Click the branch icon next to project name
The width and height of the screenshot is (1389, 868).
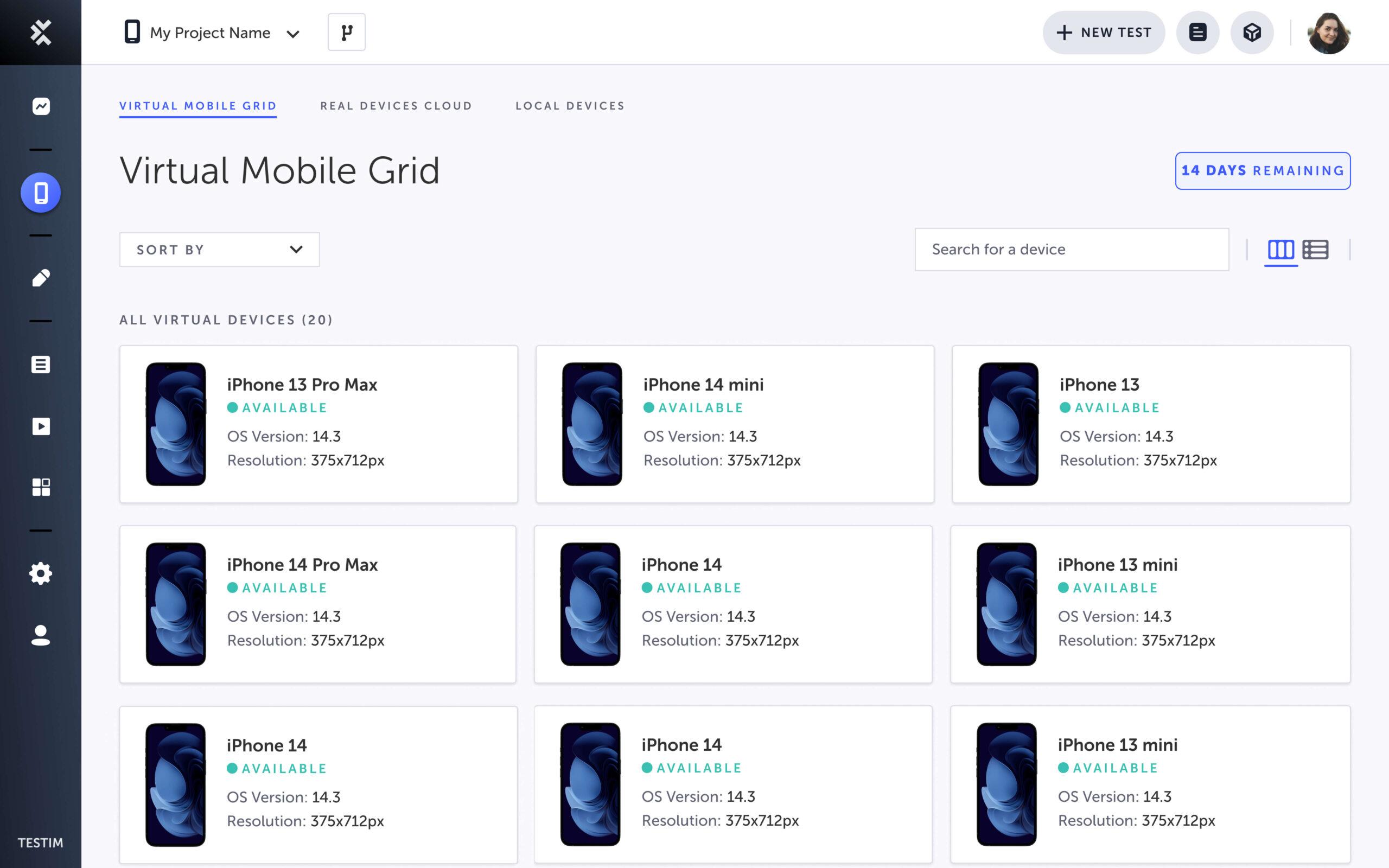346,32
